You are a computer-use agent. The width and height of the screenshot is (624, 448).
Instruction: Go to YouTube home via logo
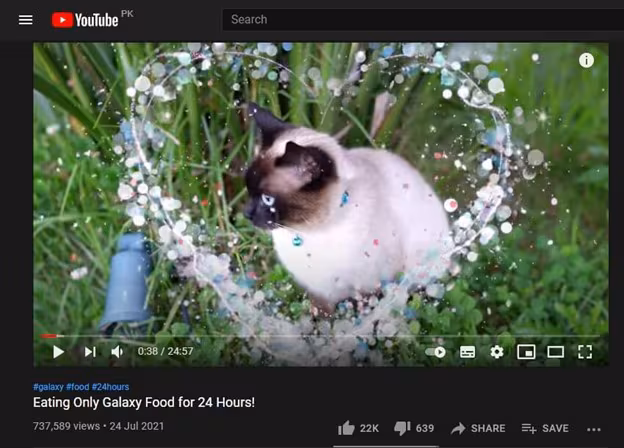[x=85, y=20]
